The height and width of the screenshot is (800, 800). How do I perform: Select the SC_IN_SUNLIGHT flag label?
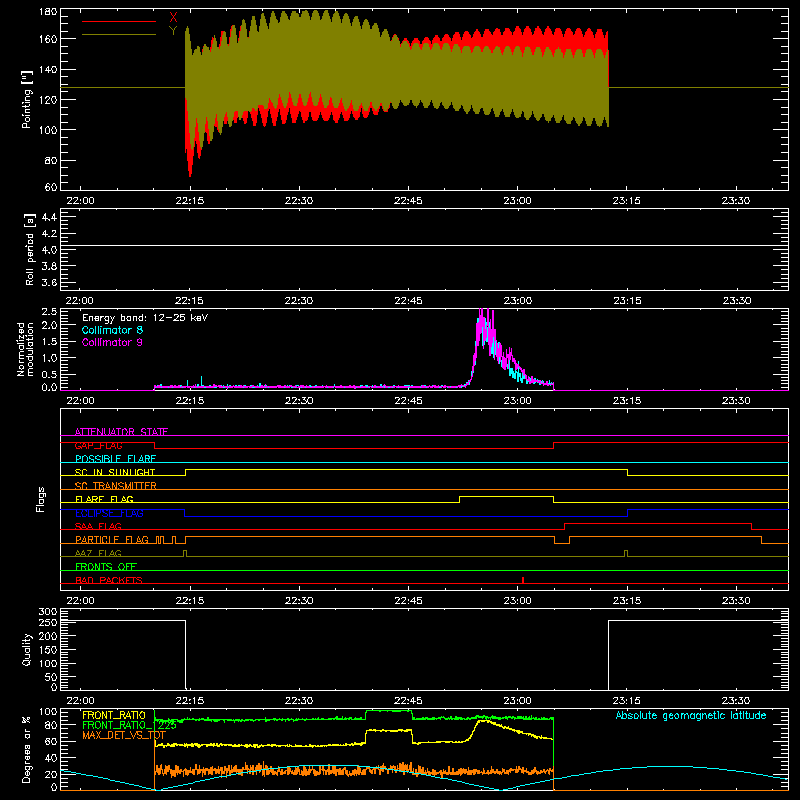coord(115,472)
